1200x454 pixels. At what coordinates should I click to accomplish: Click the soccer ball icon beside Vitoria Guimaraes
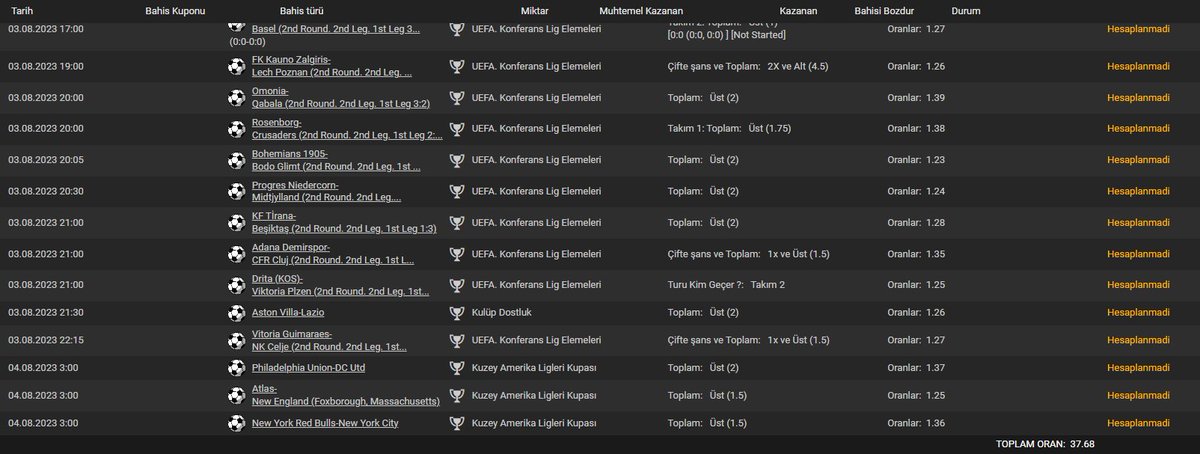pyautogui.click(x=236, y=340)
